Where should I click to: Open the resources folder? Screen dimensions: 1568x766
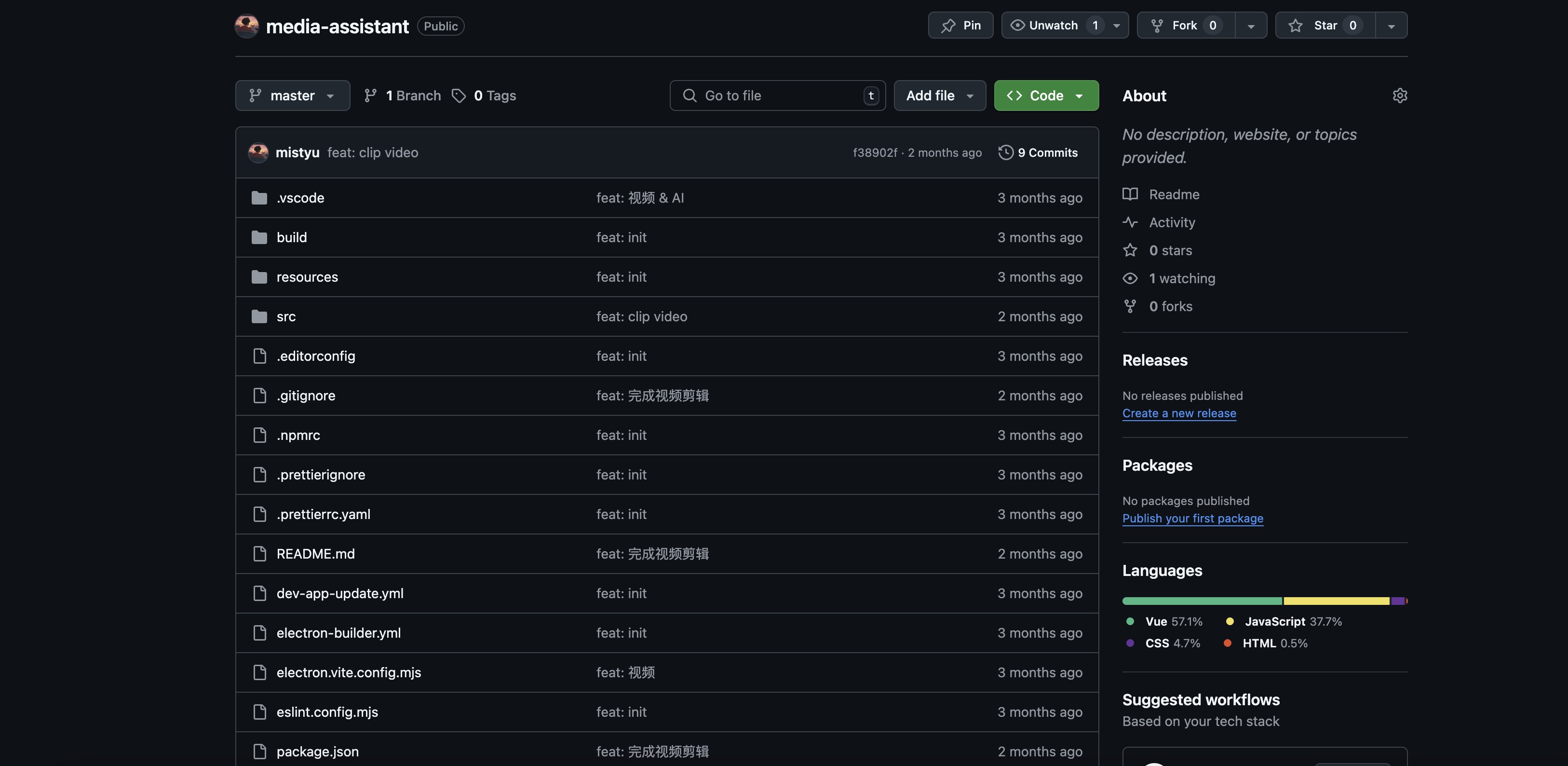click(x=307, y=277)
